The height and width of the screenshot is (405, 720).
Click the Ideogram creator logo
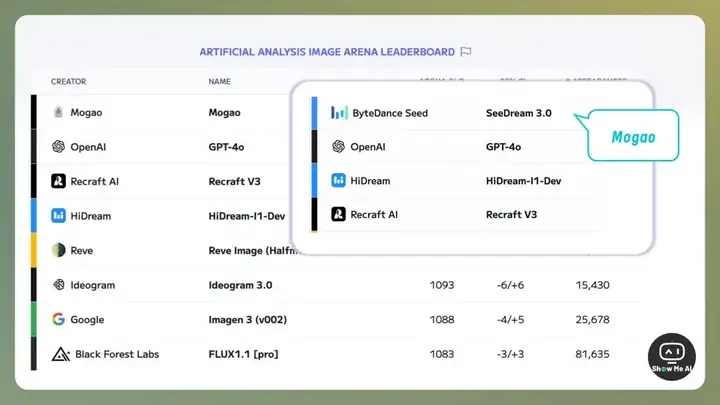pos(58,285)
